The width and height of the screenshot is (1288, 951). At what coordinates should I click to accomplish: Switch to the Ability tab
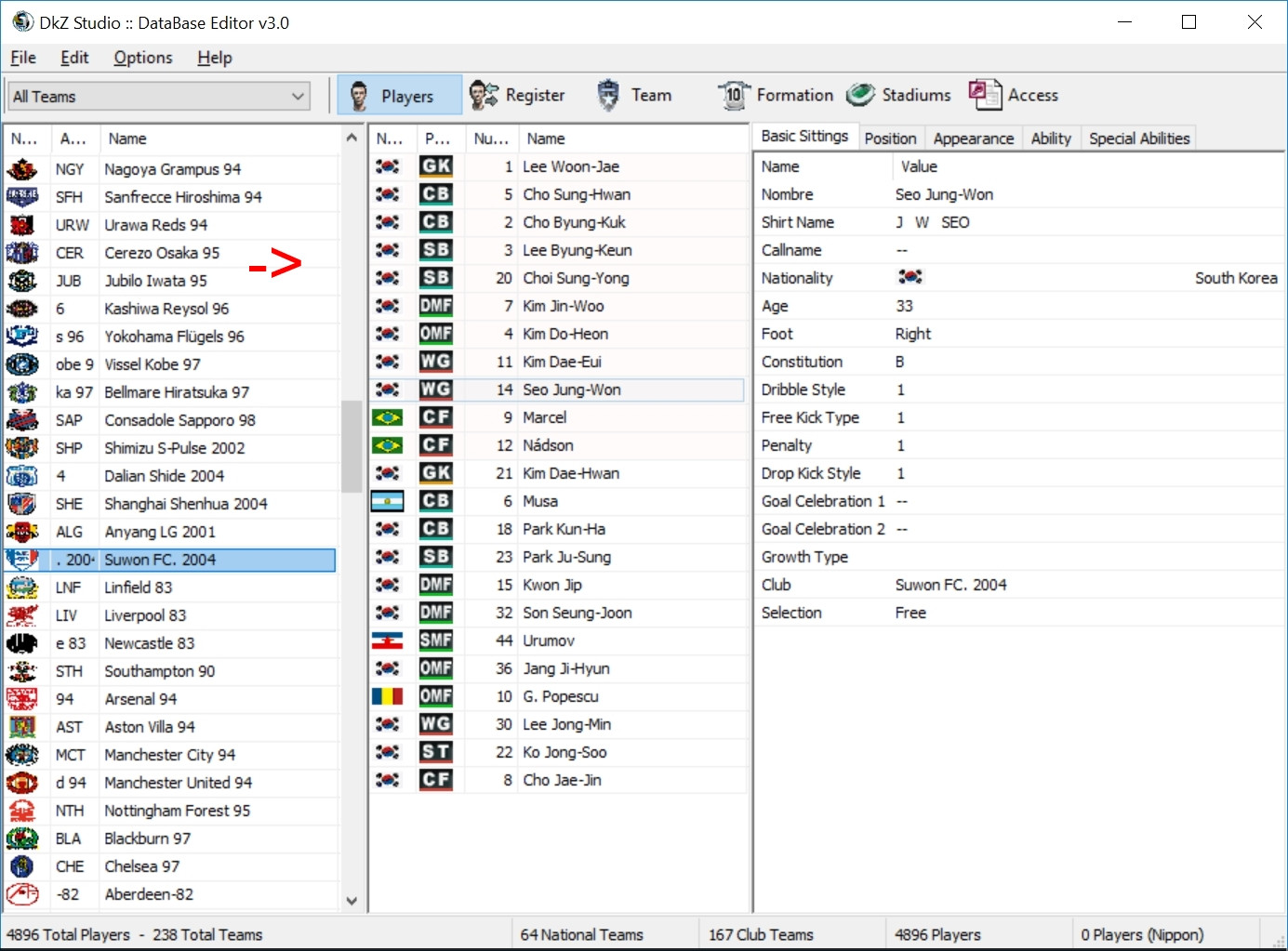1051,139
